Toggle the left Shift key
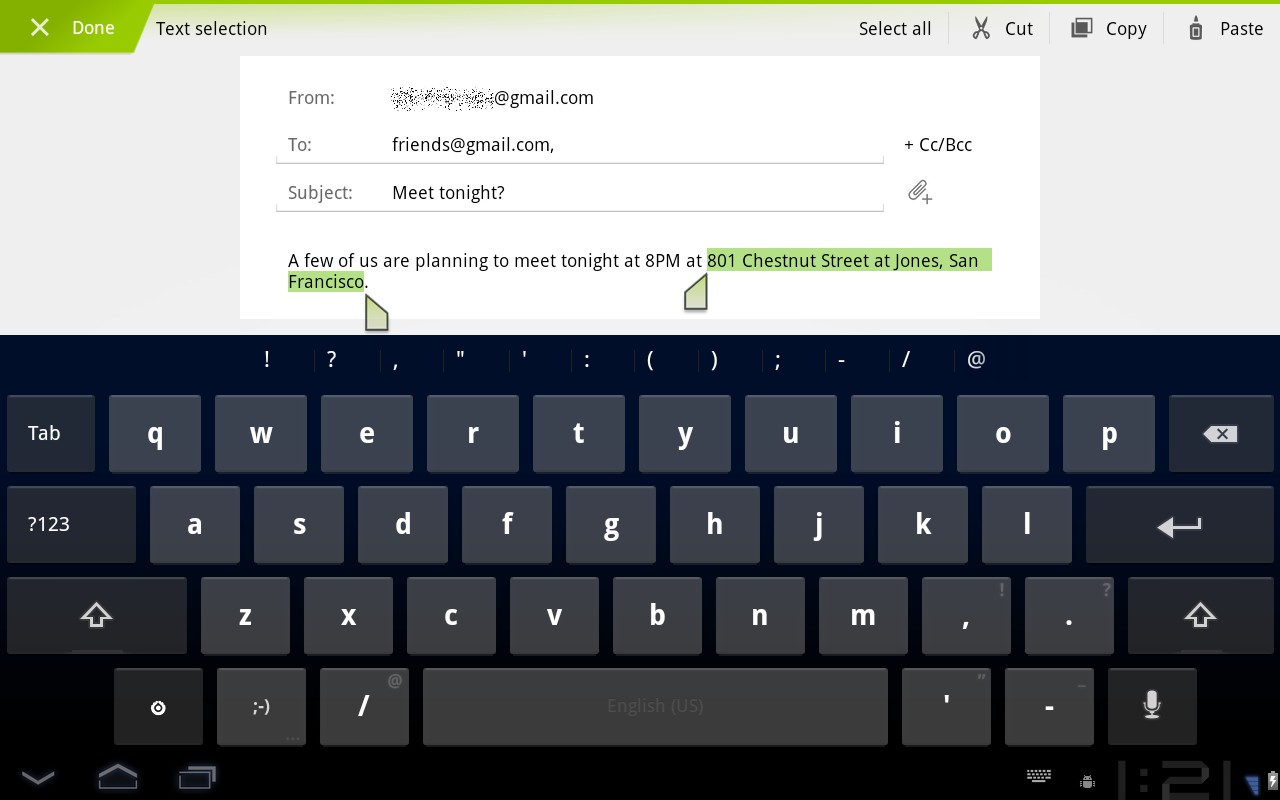This screenshot has width=1280, height=800. (96, 615)
